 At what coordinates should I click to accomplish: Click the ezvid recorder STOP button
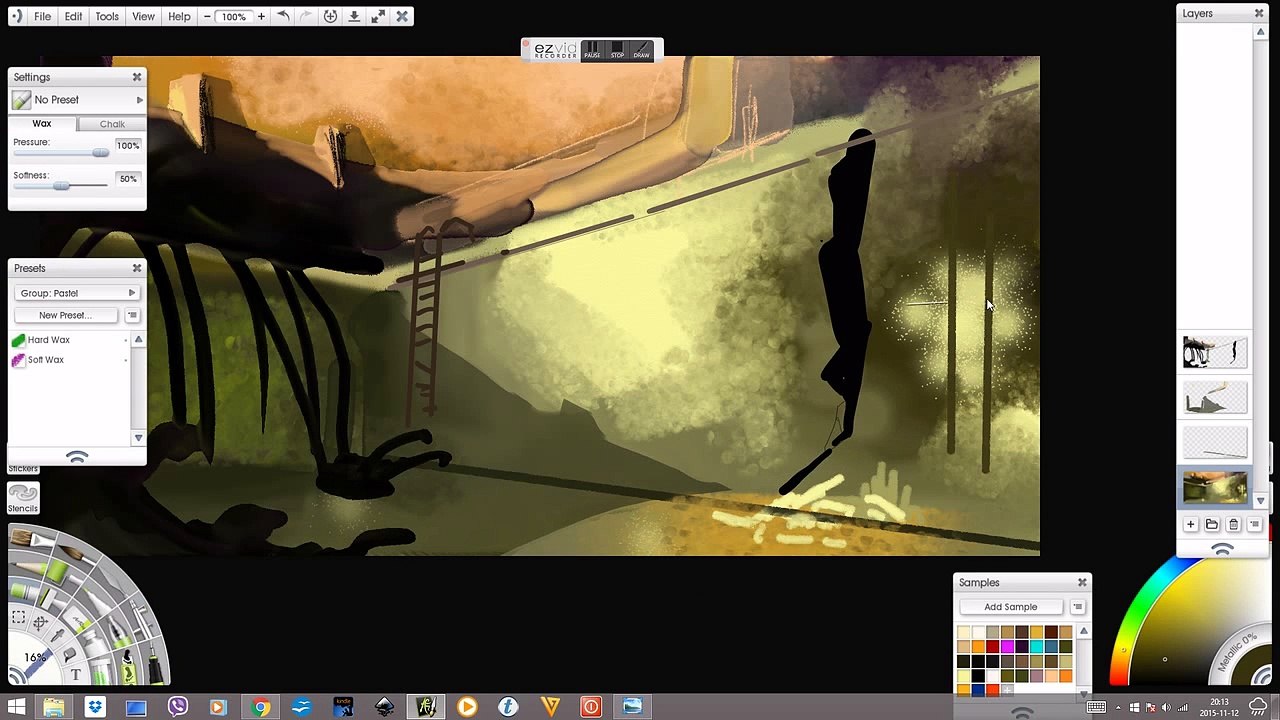coord(617,50)
